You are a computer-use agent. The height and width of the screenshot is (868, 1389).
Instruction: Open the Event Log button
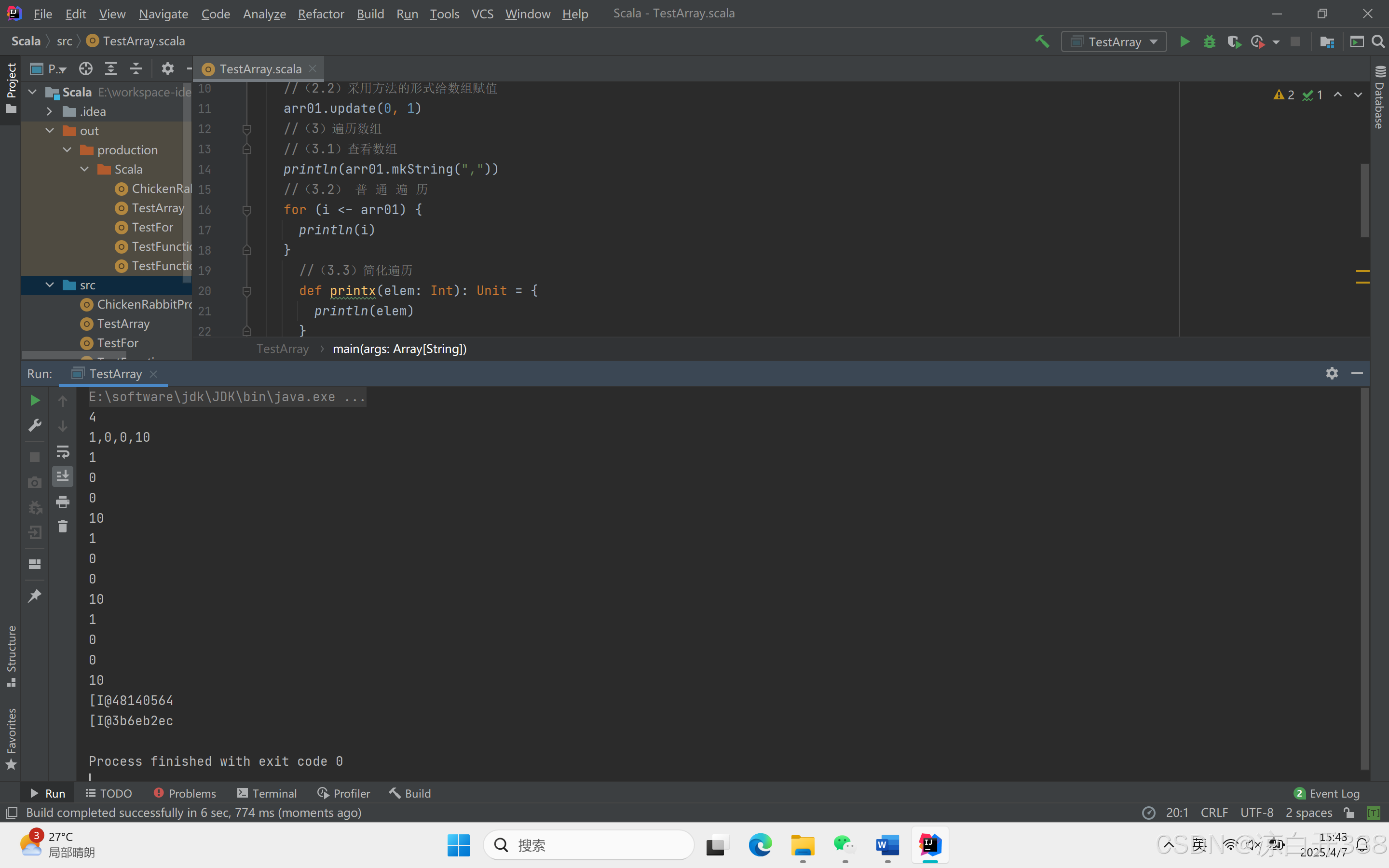click(x=1326, y=793)
